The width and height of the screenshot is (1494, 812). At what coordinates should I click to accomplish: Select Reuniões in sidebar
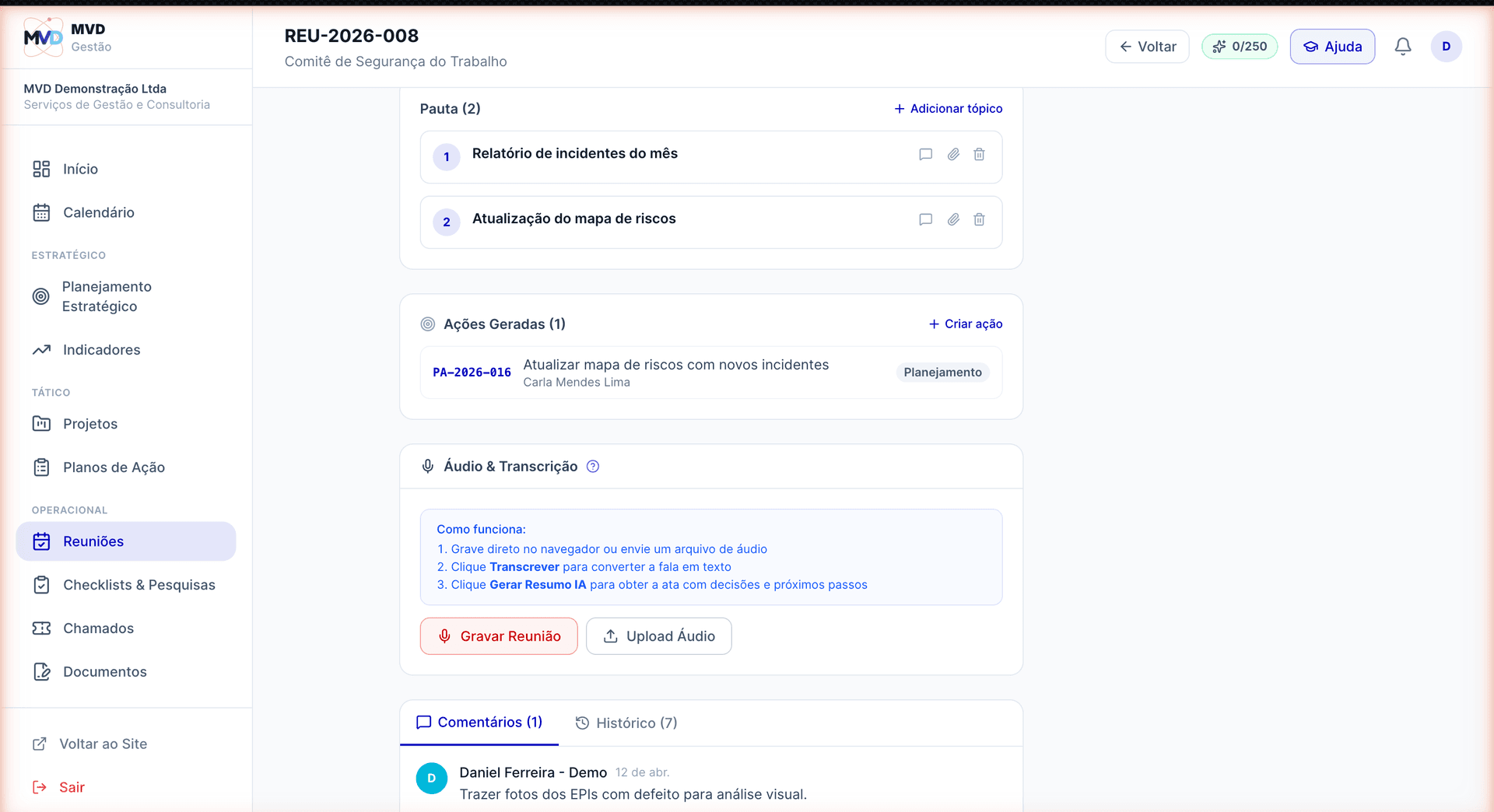click(x=126, y=541)
